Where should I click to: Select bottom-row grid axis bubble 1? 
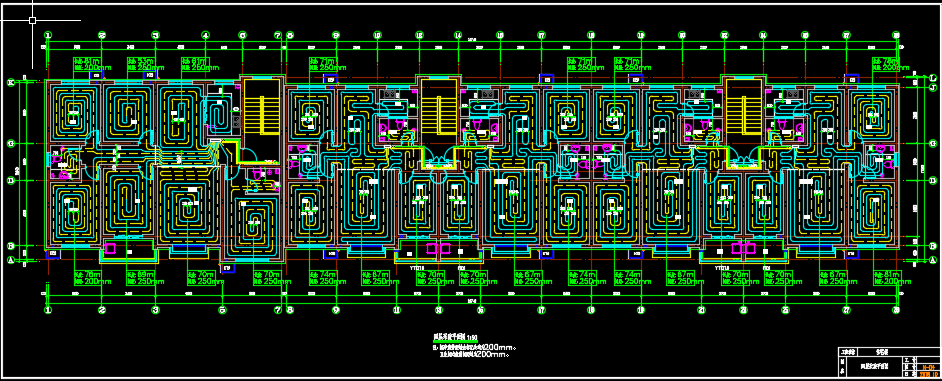pos(48,310)
